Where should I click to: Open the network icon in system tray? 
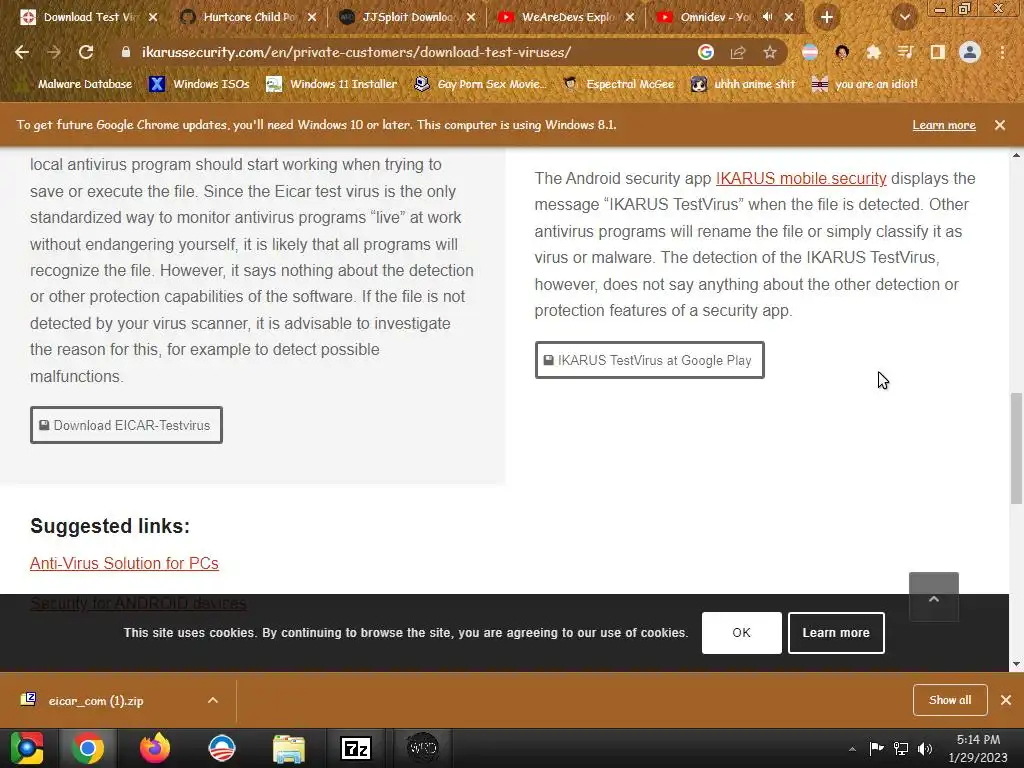(x=901, y=748)
